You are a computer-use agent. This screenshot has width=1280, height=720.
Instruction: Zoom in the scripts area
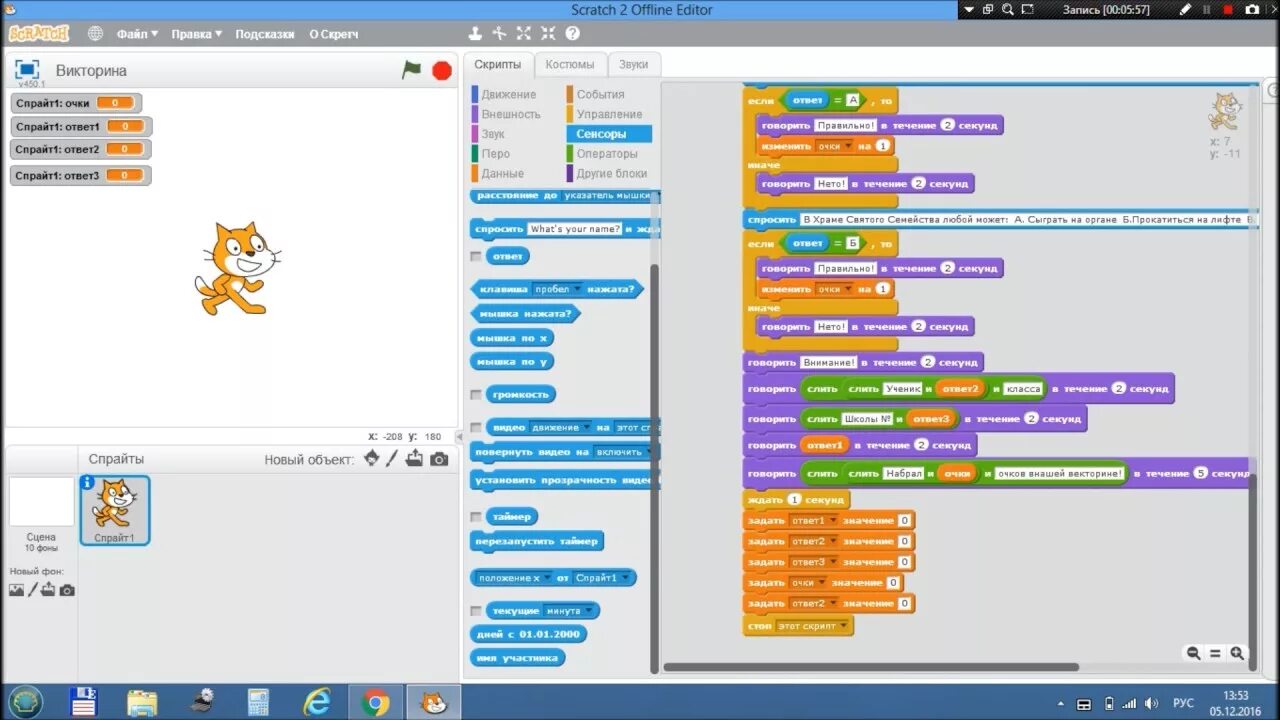1237,653
